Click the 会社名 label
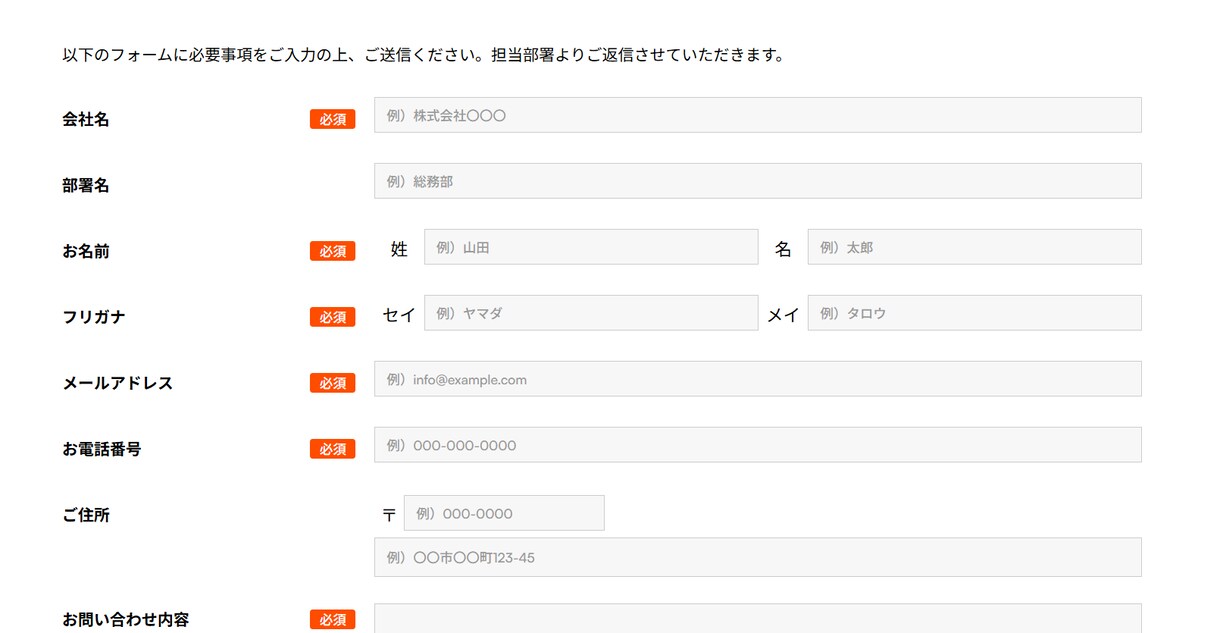The width and height of the screenshot is (1220, 633). coord(86,119)
